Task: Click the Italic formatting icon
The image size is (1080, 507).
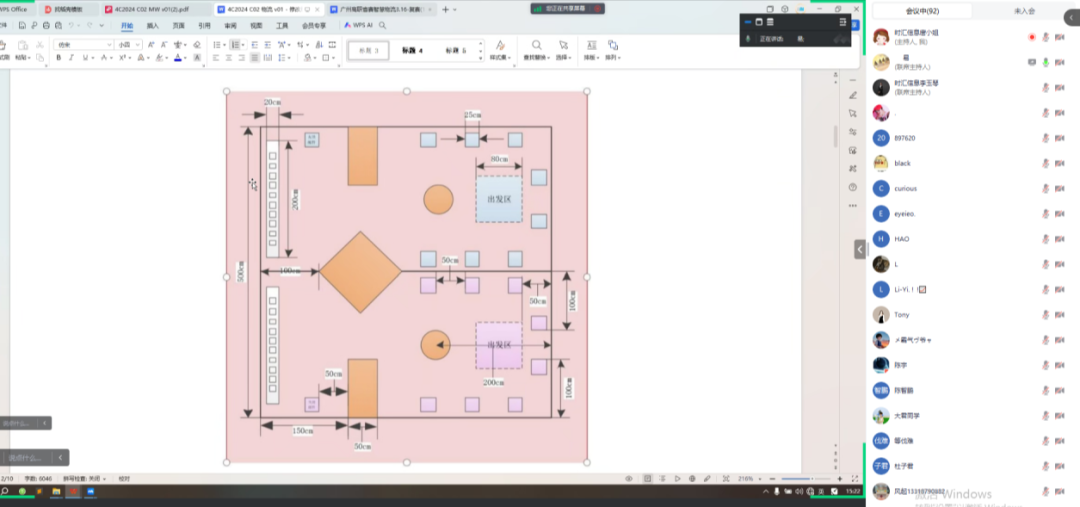Action: coord(72,58)
